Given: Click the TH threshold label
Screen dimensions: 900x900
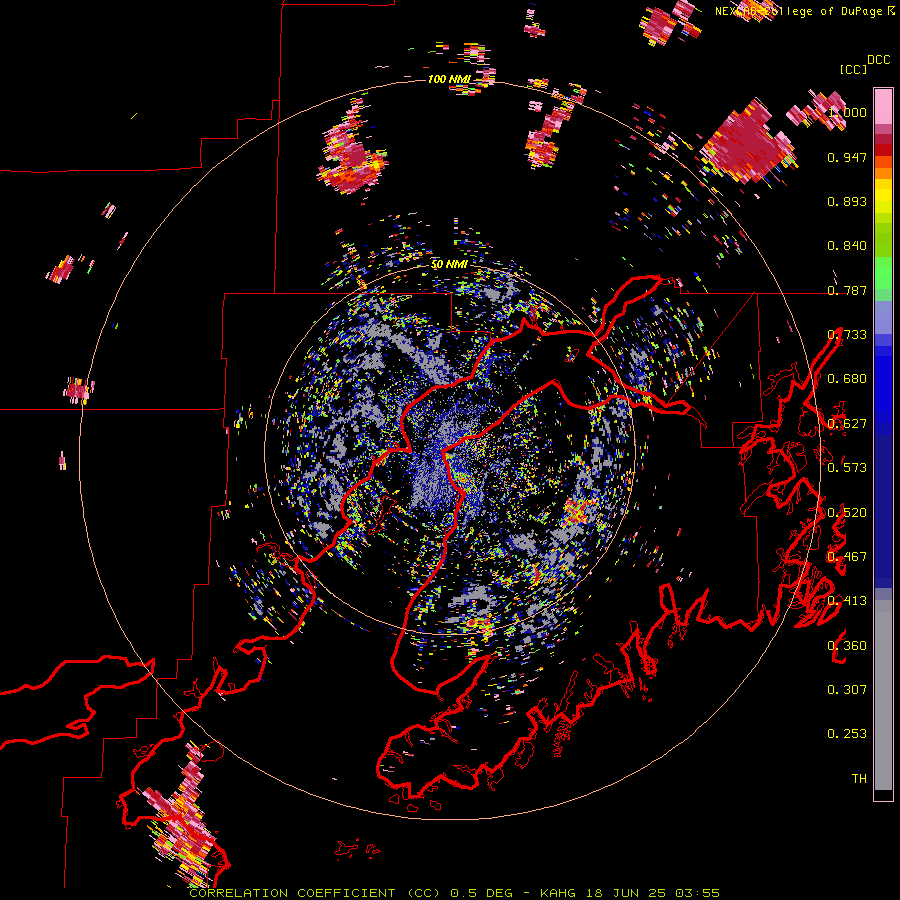Looking at the screenshot, I should (859, 779).
